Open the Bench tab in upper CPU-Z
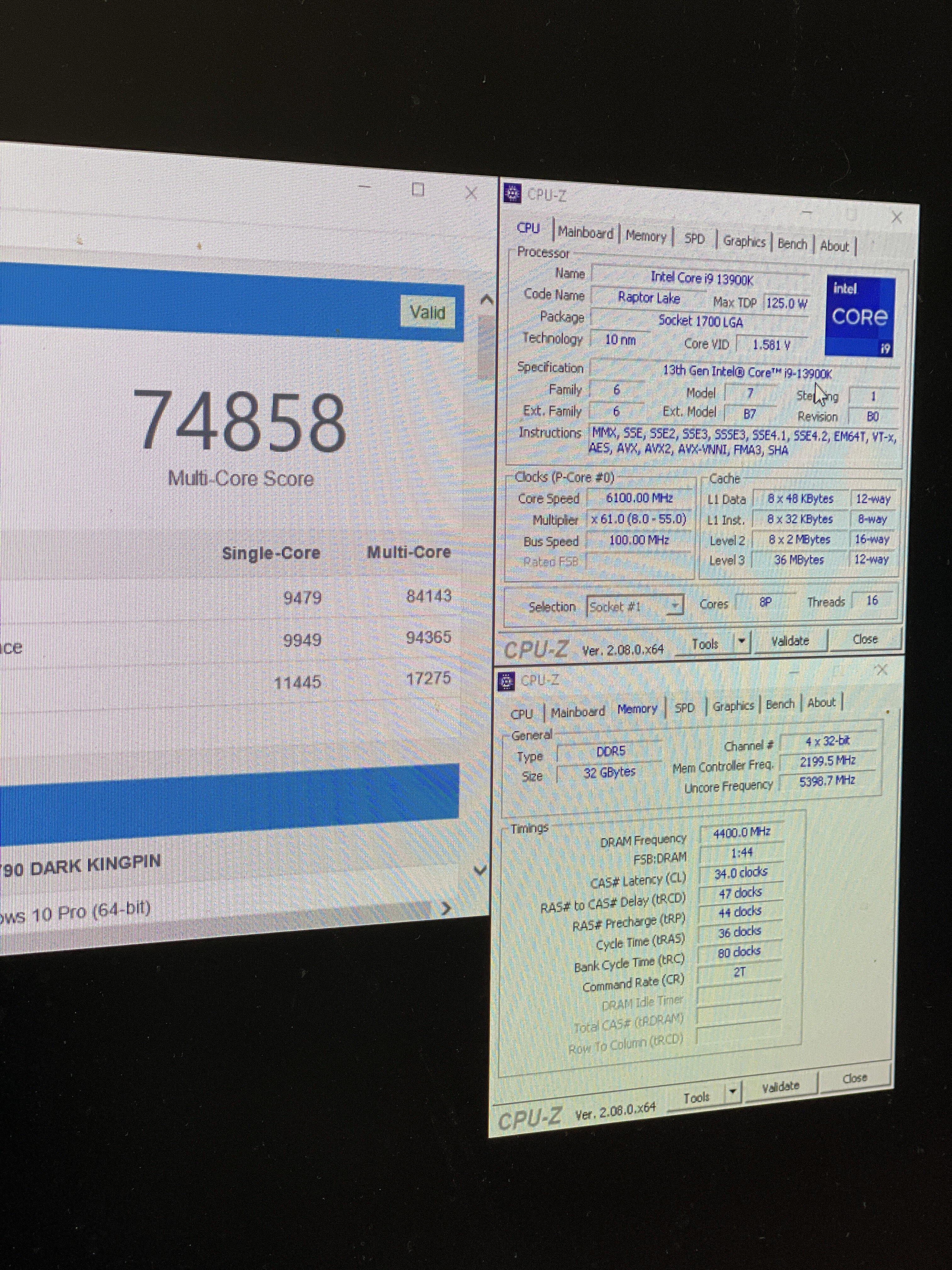The image size is (952, 1270). click(x=792, y=243)
